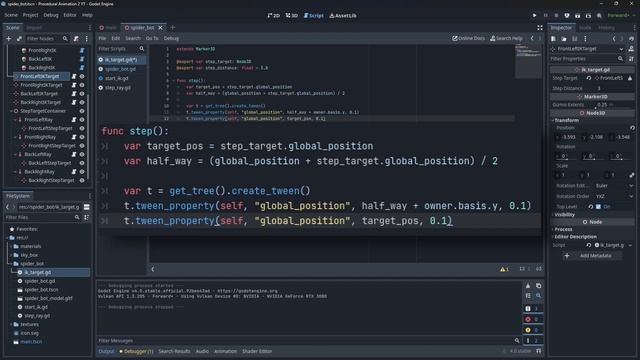The image size is (640, 360).
Task: Reset Position to default revert icon
Action: [x=632, y=128]
